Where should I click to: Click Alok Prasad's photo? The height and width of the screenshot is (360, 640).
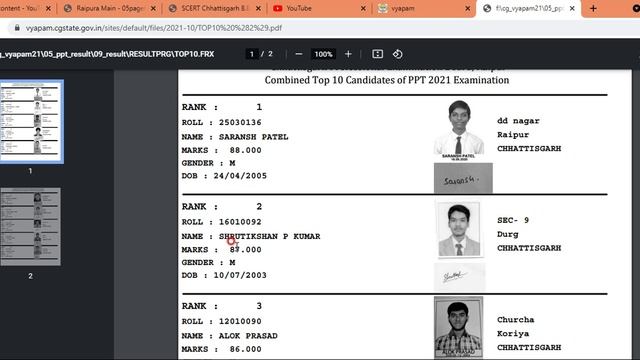[458, 327]
